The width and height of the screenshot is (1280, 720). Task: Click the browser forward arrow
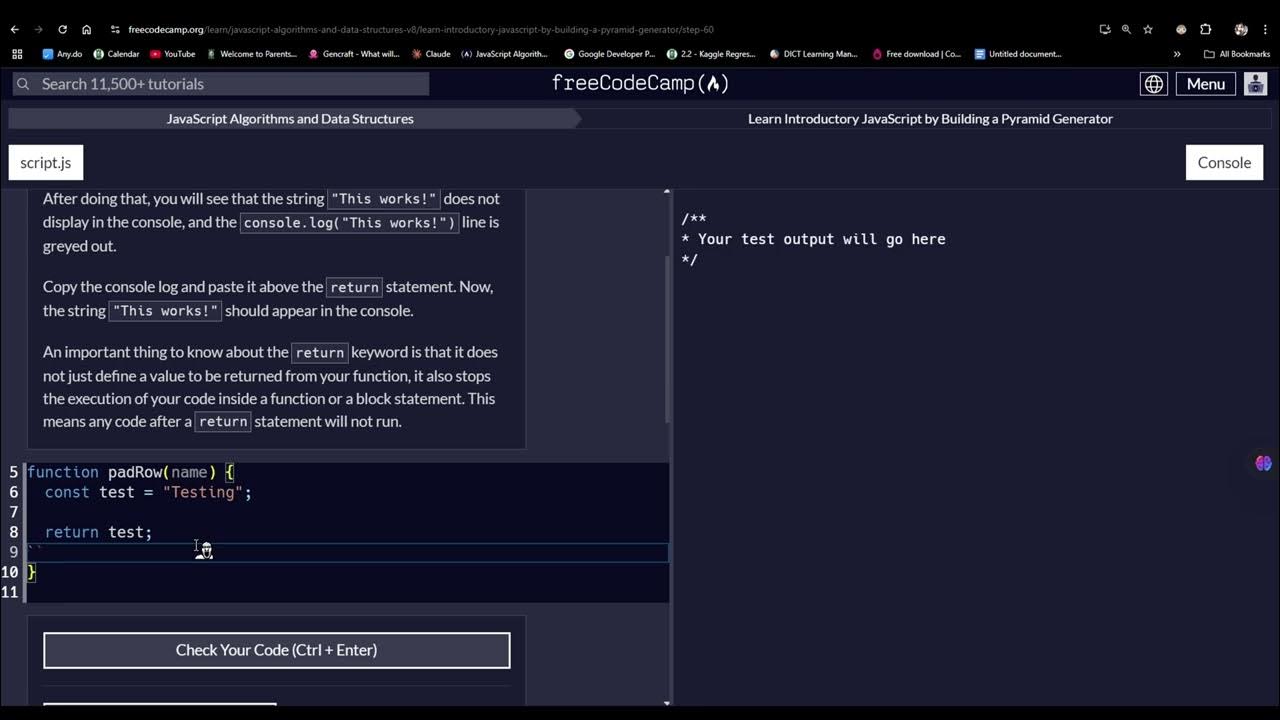click(38, 29)
